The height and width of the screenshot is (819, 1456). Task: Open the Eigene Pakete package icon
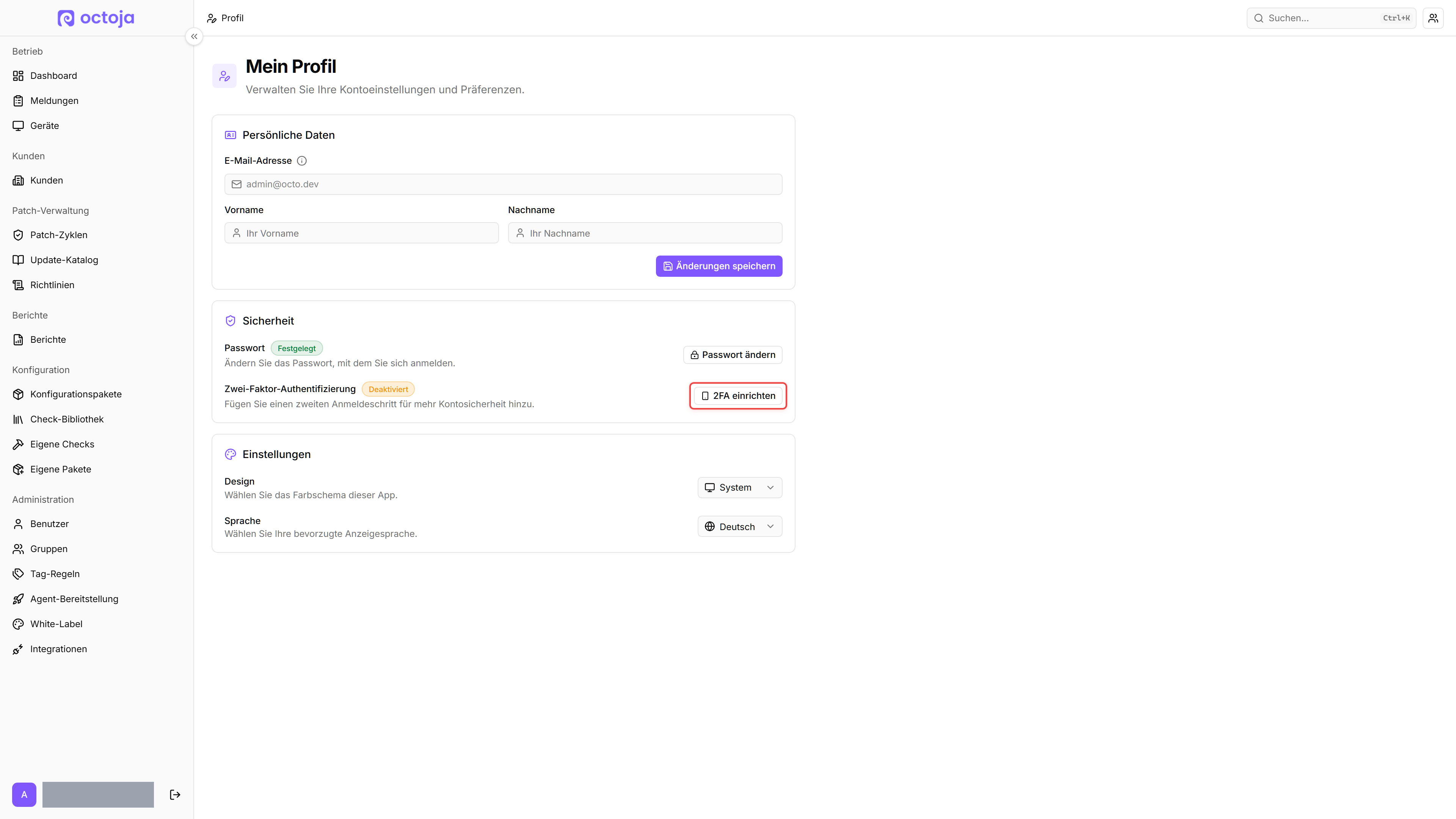pos(18,469)
